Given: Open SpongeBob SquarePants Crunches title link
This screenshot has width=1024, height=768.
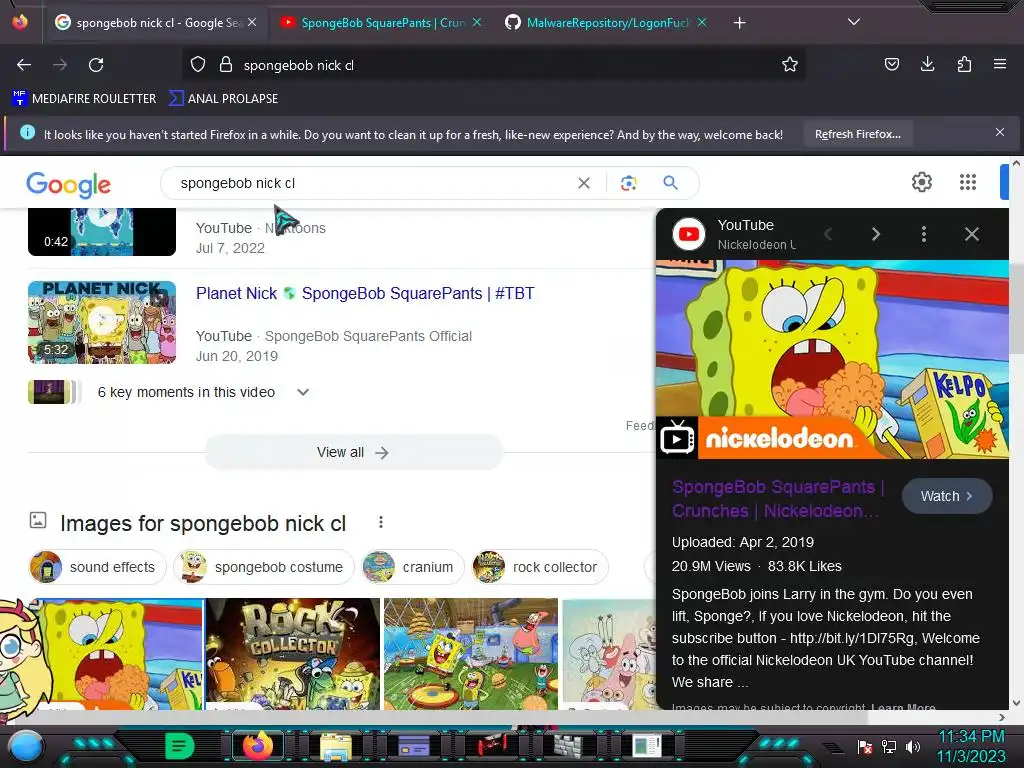Looking at the screenshot, I should pos(778,499).
